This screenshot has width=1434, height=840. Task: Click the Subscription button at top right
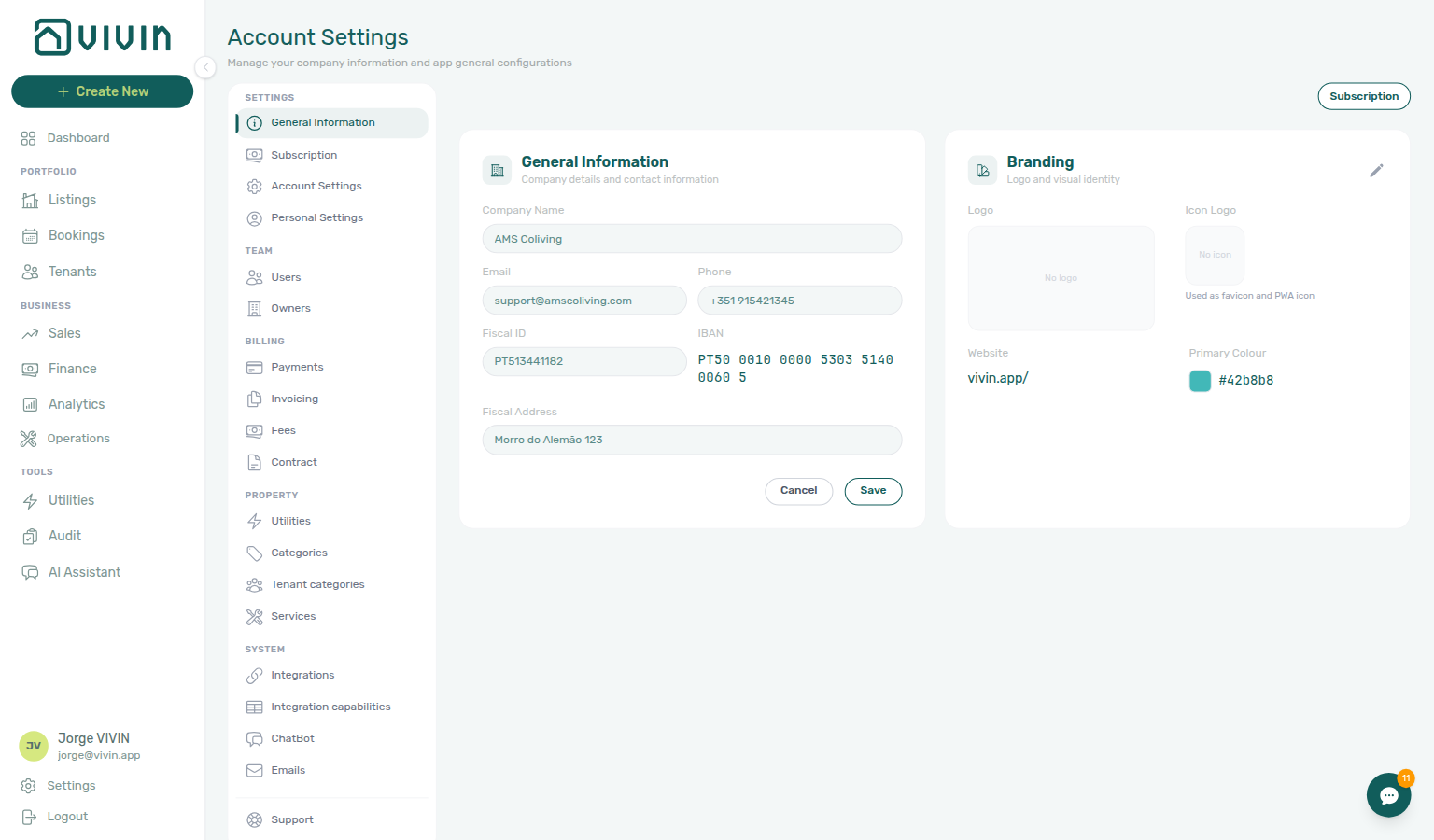[x=1364, y=96]
